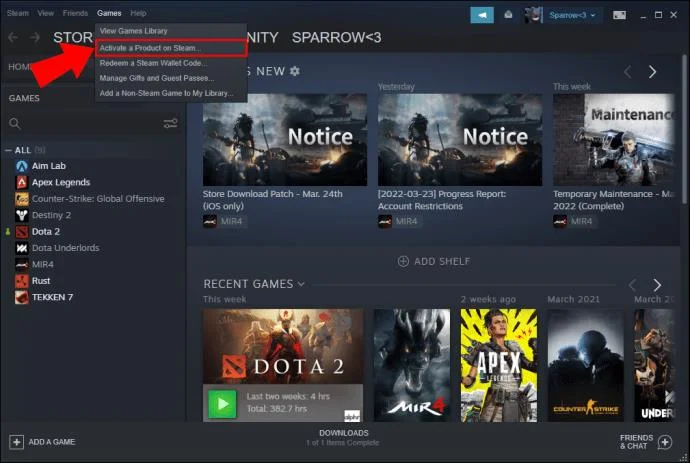Open the Steam menu
This screenshot has height=463, width=690.
pos(18,13)
